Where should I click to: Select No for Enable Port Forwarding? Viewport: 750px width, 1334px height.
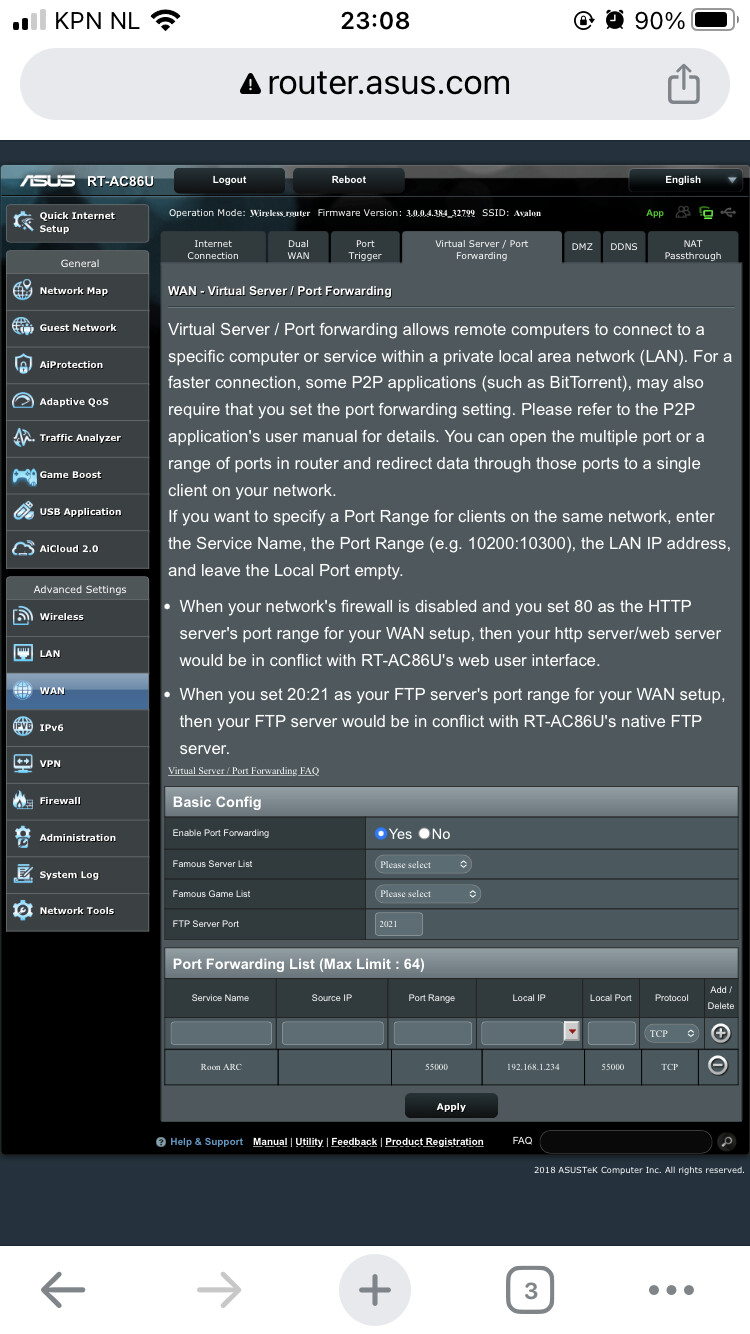(x=424, y=834)
